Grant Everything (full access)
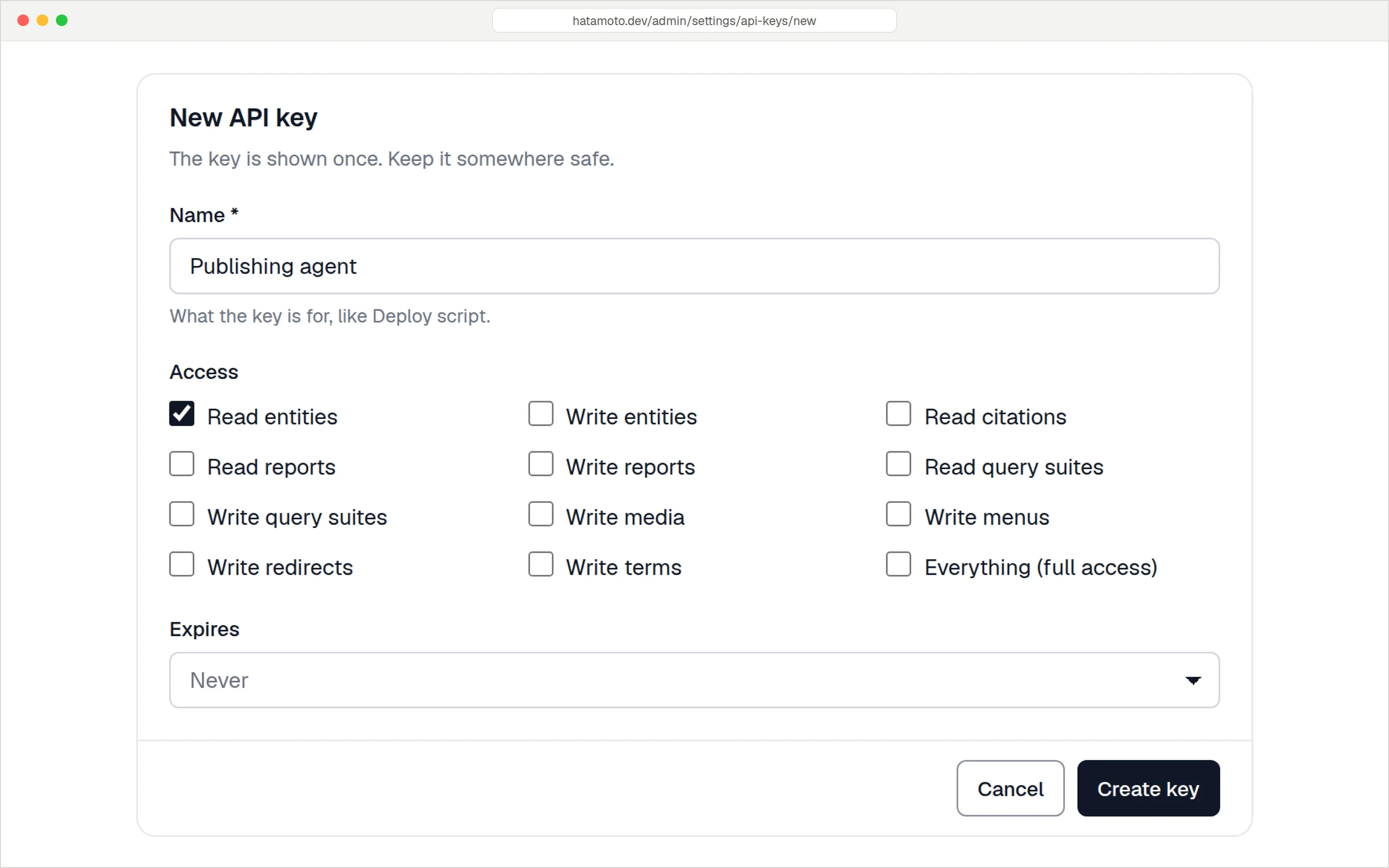 pos(898,564)
